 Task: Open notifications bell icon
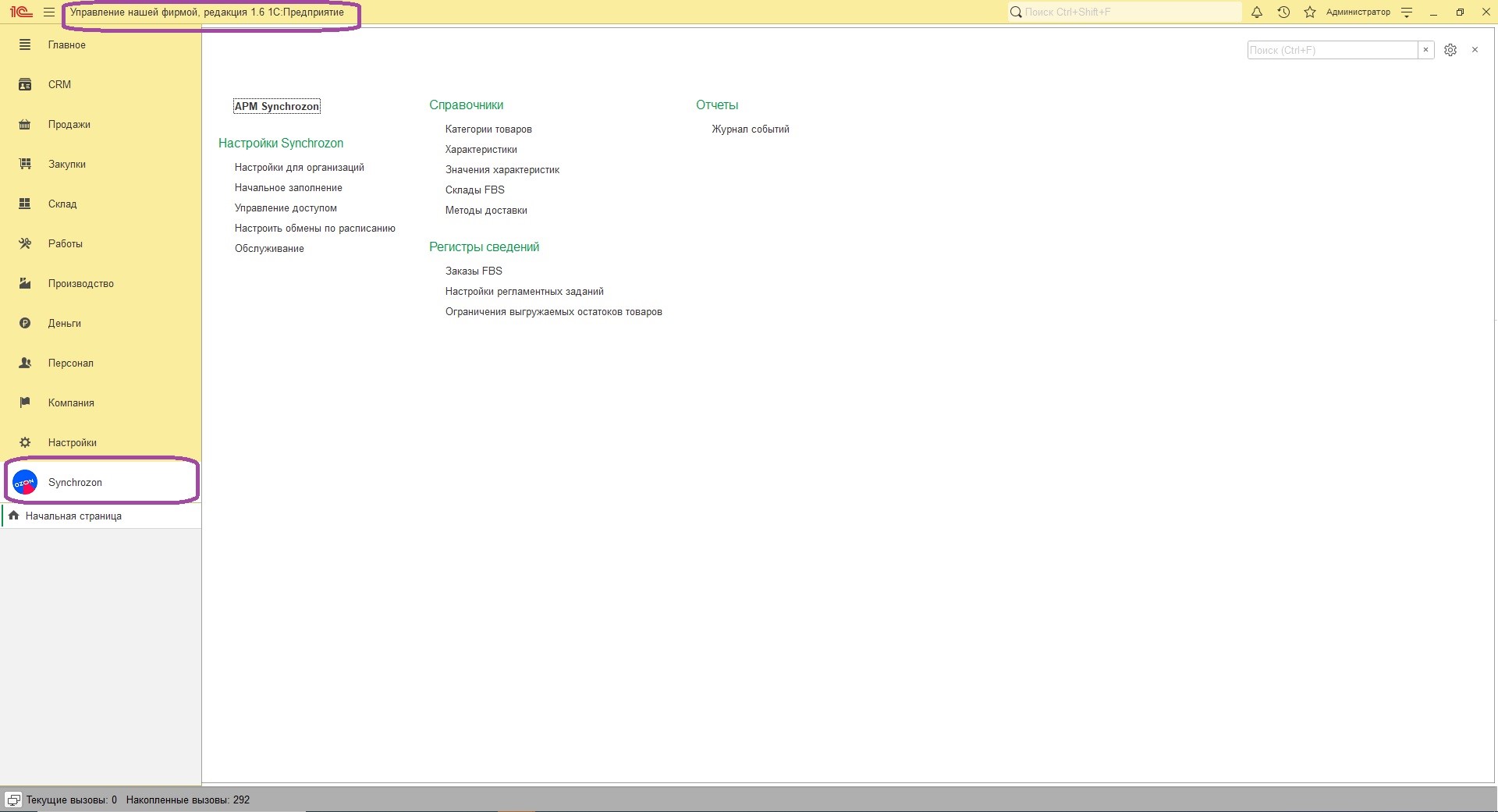1257,12
